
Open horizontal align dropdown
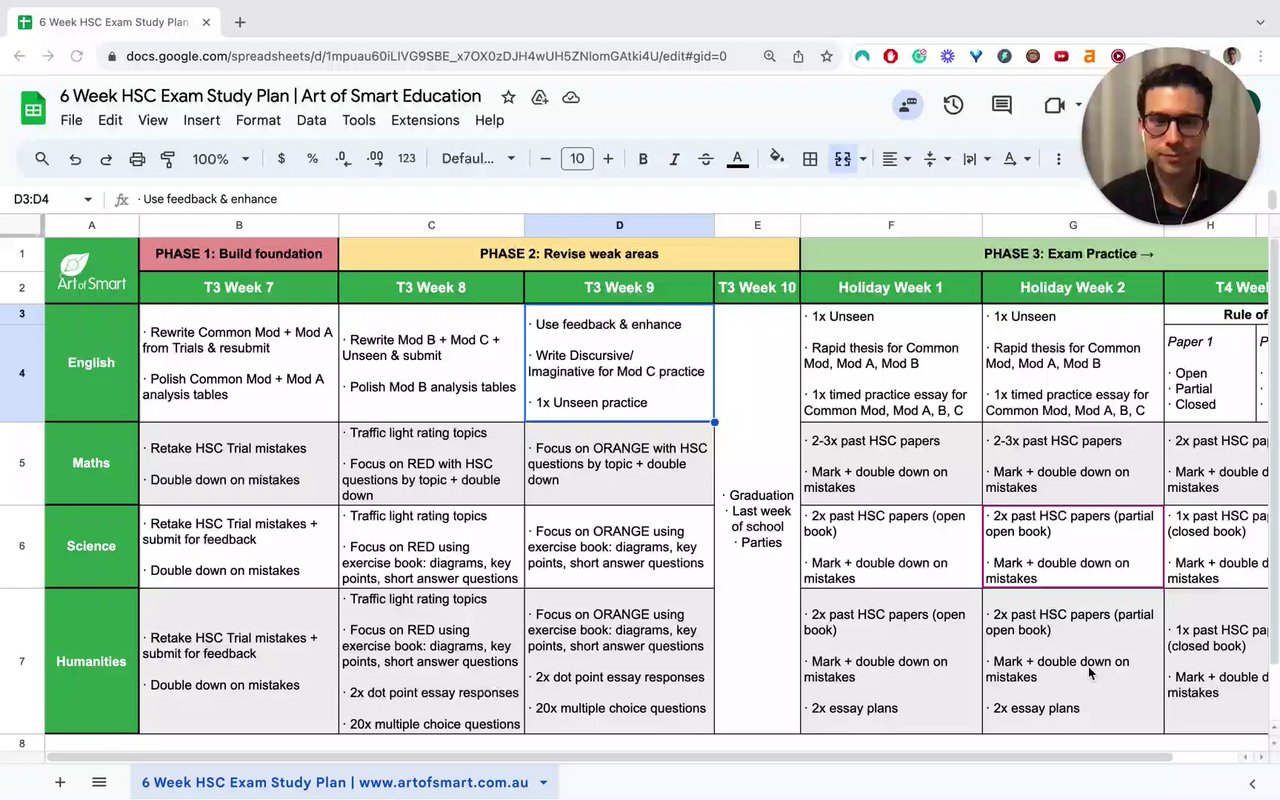896,159
